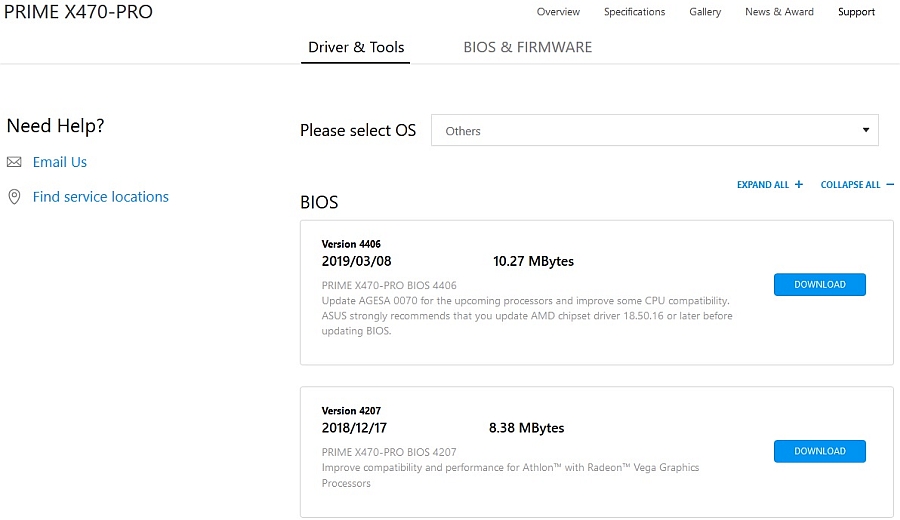Click the date 2019/03/08
Screen dimensions: 900x520
[x=356, y=261]
